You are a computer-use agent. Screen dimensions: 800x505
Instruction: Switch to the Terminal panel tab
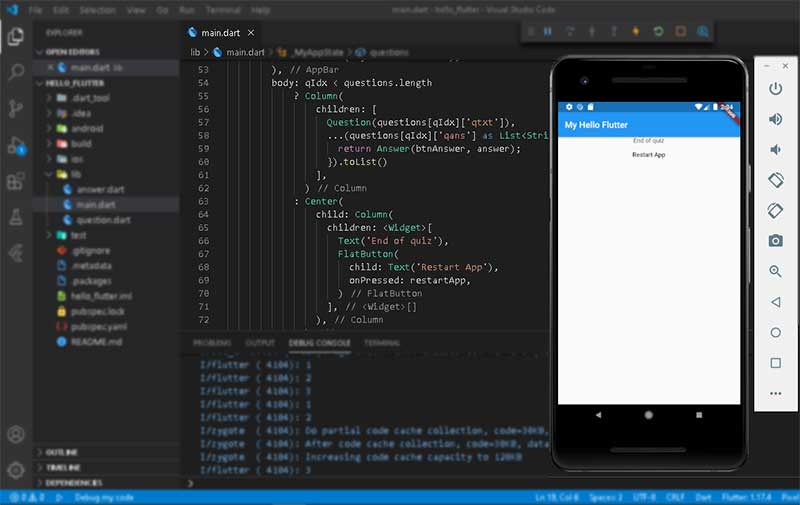point(382,343)
